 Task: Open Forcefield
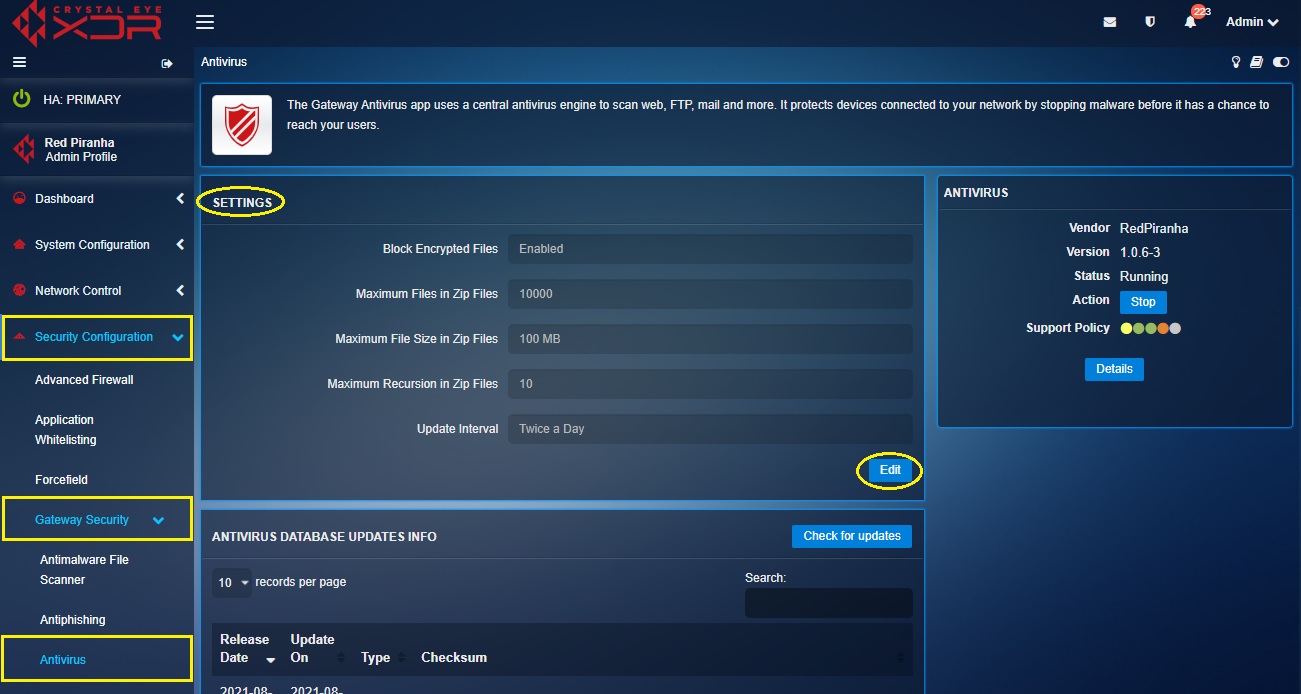point(61,480)
